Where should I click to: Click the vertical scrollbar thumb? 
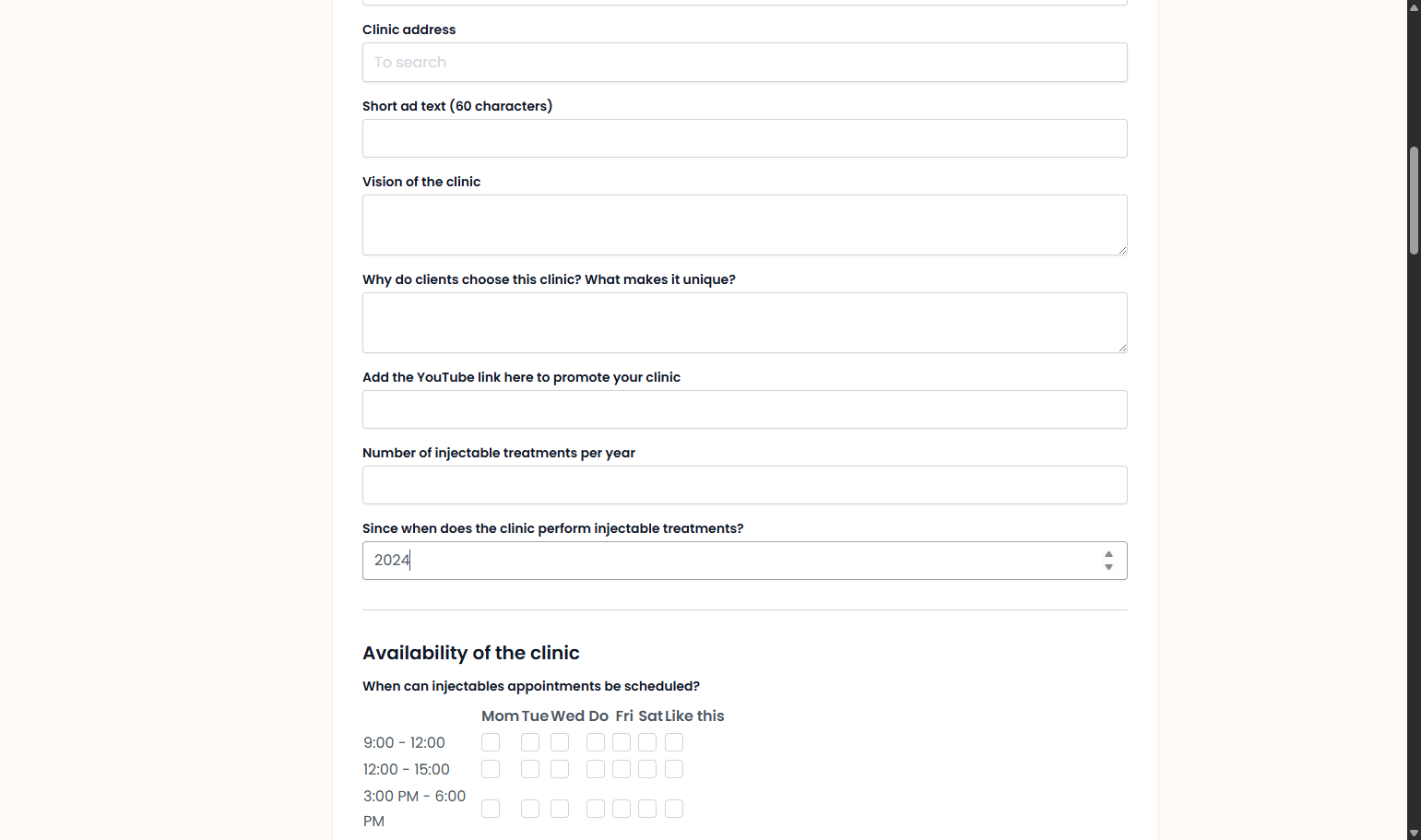pos(1414,200)
